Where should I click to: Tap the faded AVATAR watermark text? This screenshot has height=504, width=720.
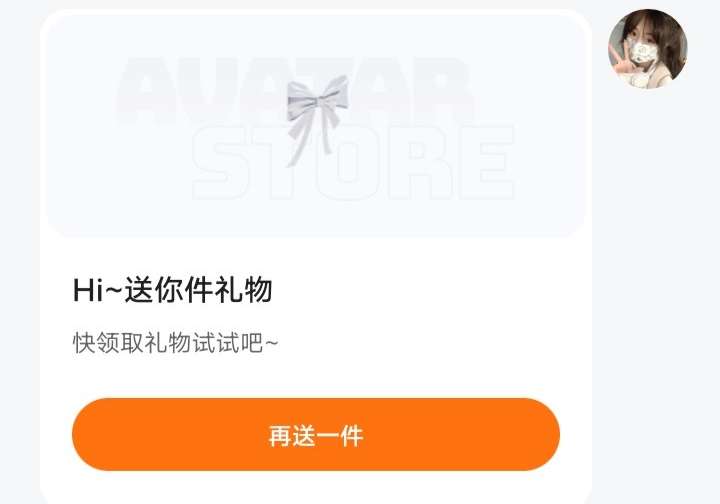click(x=294, y=90)
